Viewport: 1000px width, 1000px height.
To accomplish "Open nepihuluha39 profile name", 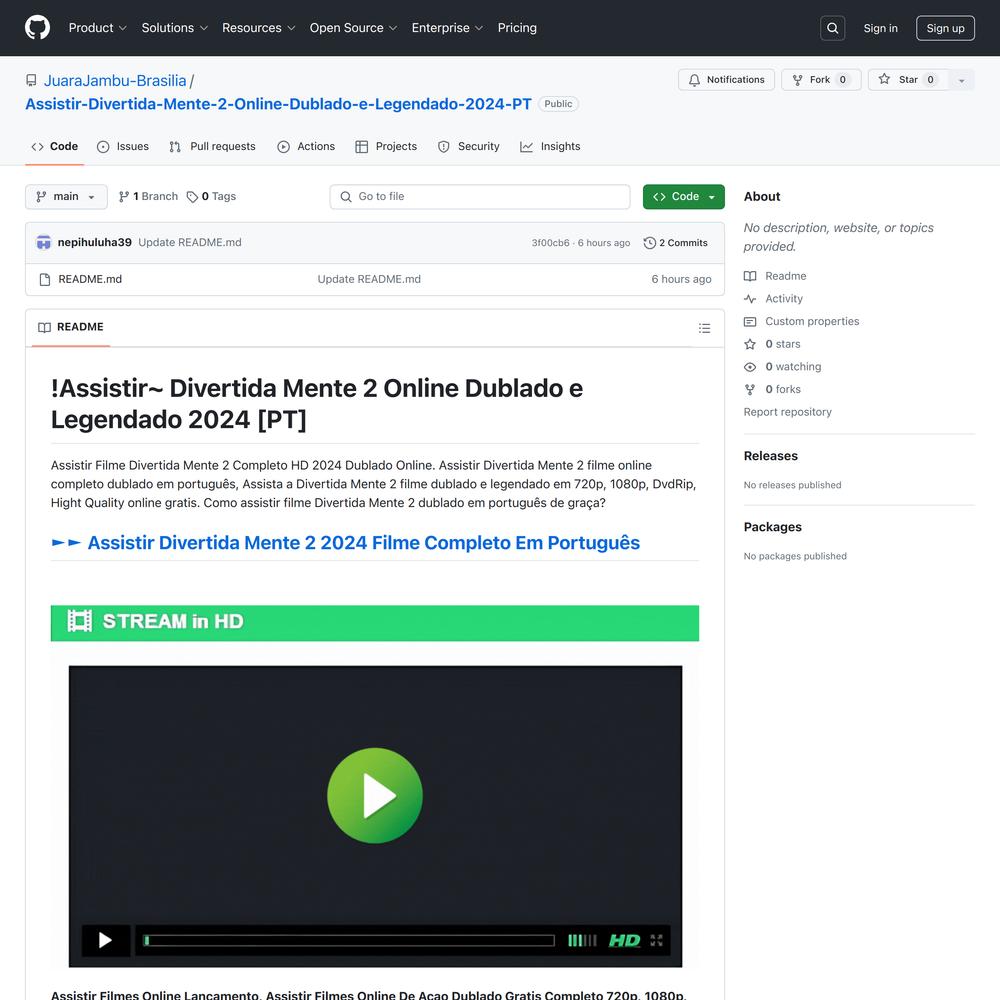I will pos(94,242).
